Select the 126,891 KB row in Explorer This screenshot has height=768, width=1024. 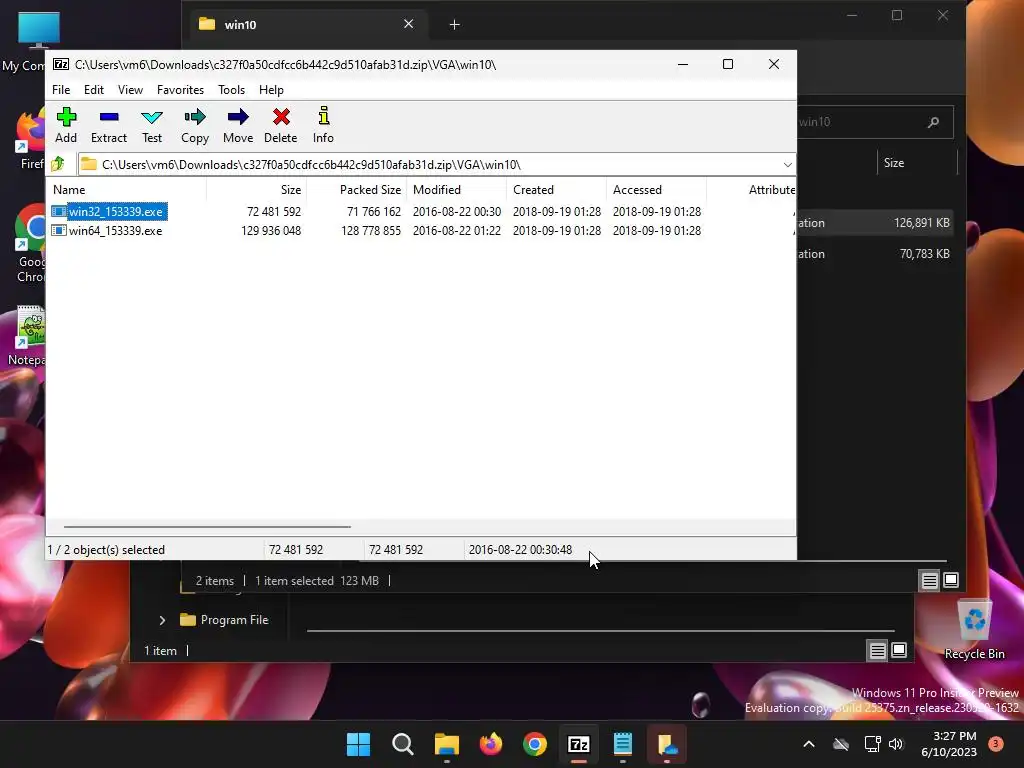tap(874, 223)
